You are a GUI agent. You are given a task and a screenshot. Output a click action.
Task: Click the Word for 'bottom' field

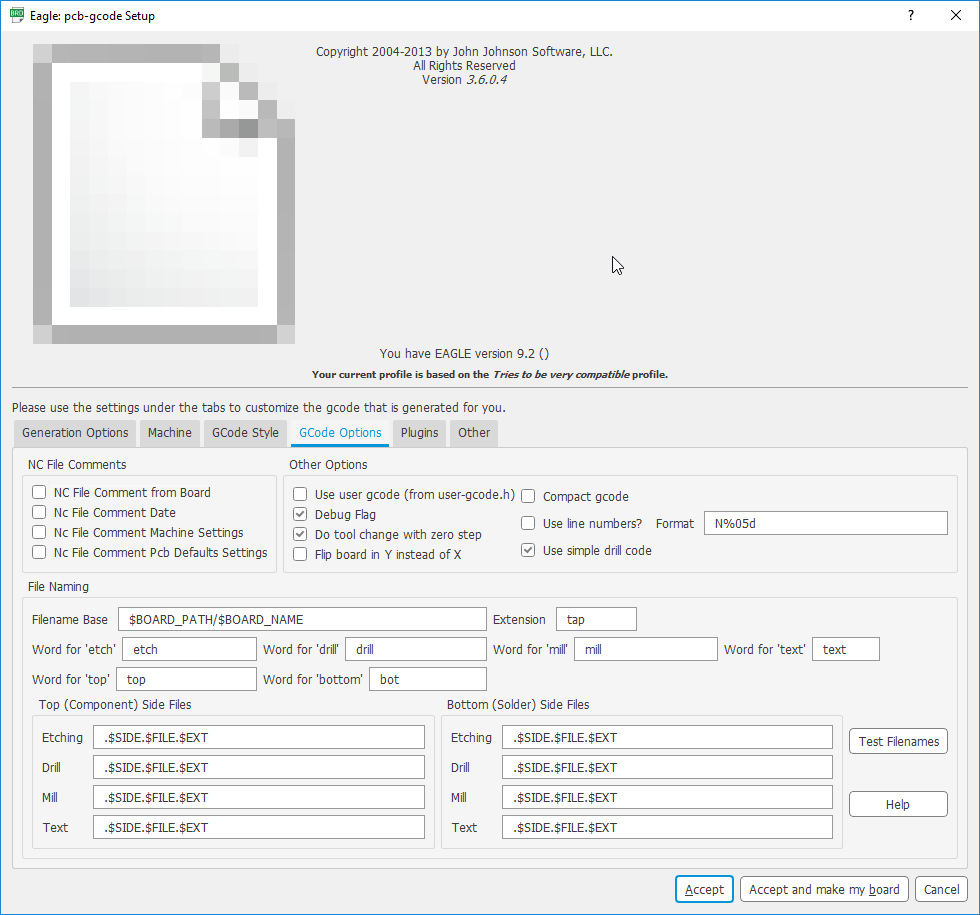coord(428,679)
